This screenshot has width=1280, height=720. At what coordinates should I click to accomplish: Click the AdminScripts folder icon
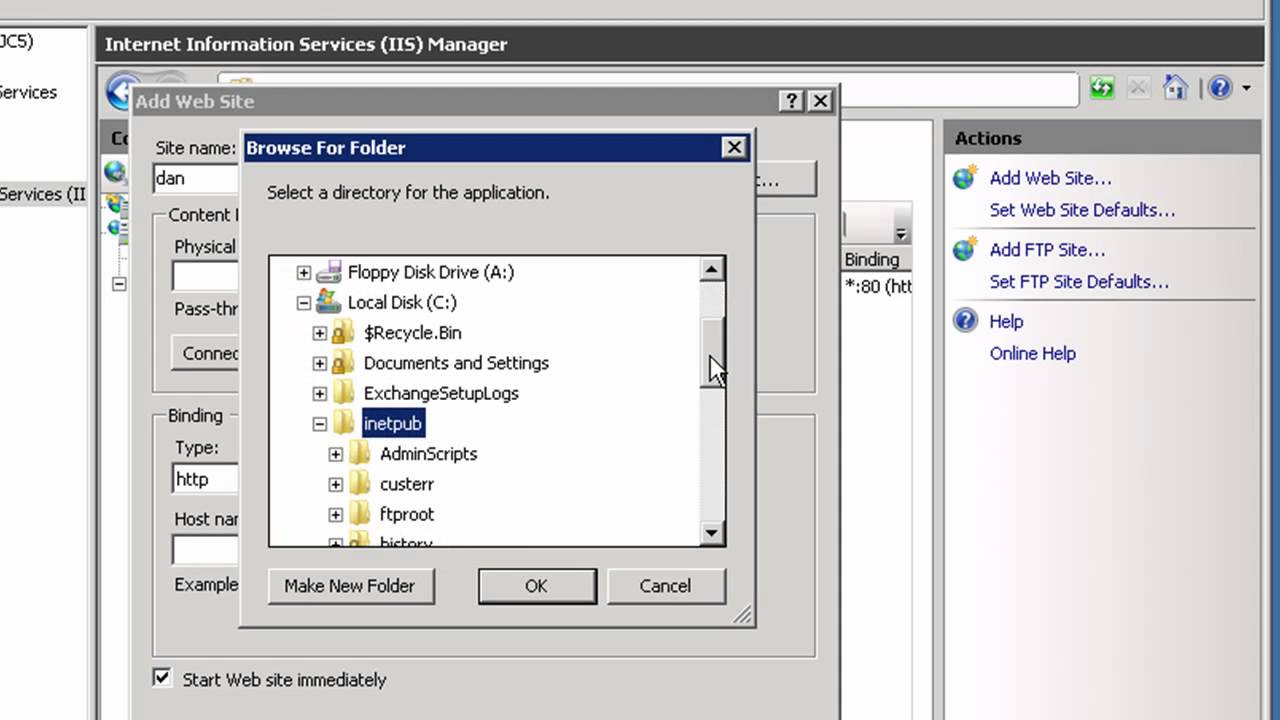pos(360,453)
